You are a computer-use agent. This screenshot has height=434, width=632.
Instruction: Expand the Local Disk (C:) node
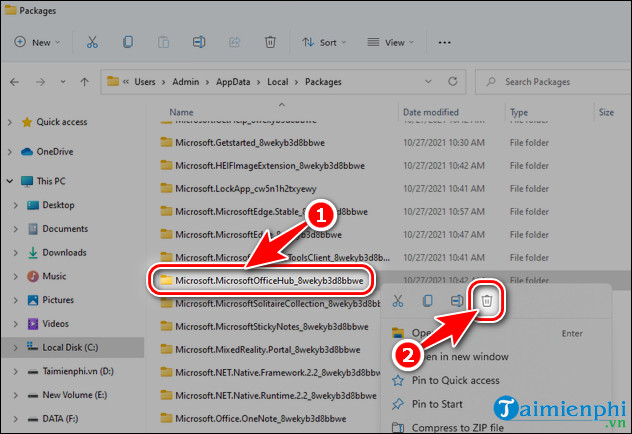point(15,348)
